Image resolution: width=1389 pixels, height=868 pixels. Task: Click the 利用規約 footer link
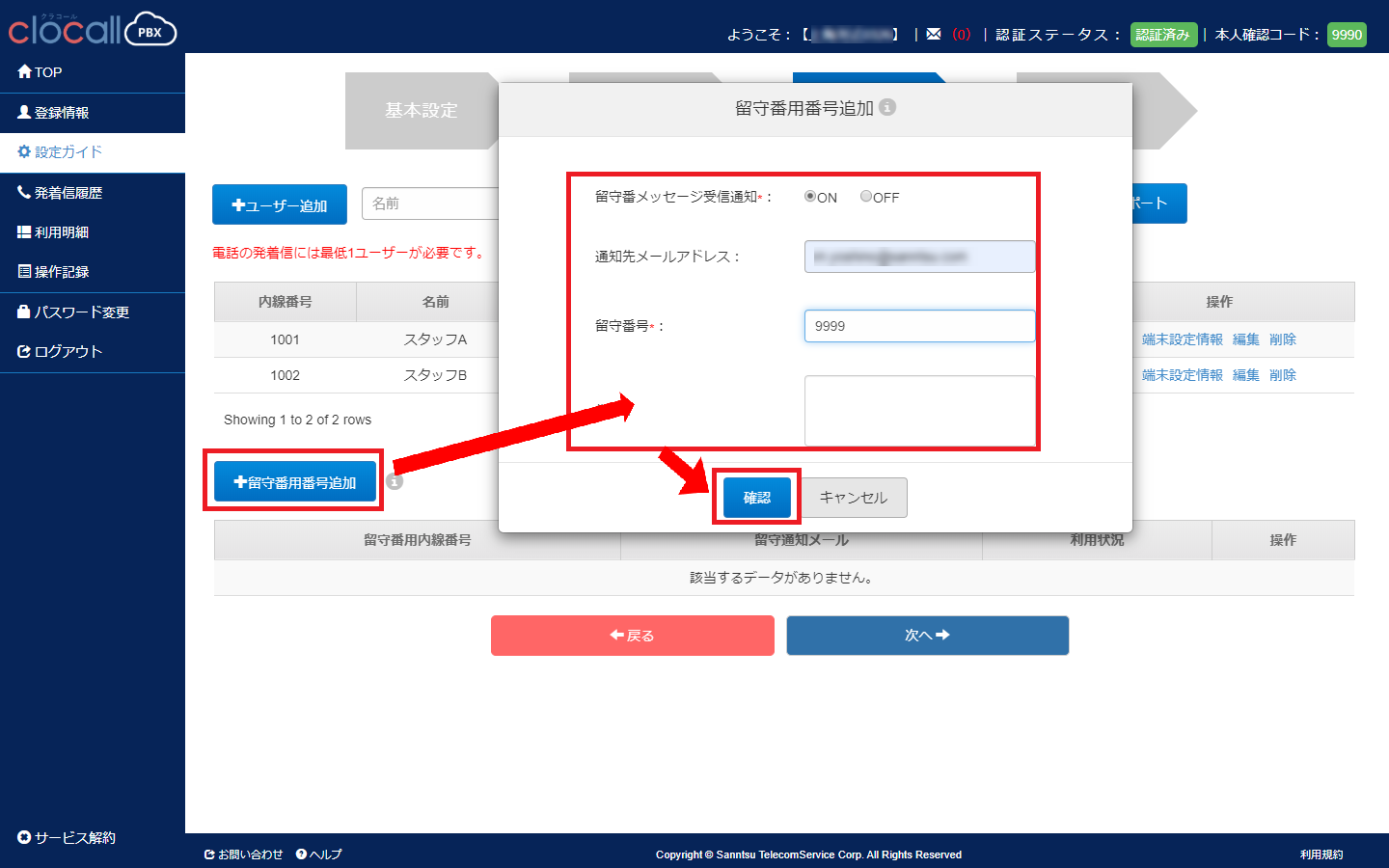[x=1321, y=854]
